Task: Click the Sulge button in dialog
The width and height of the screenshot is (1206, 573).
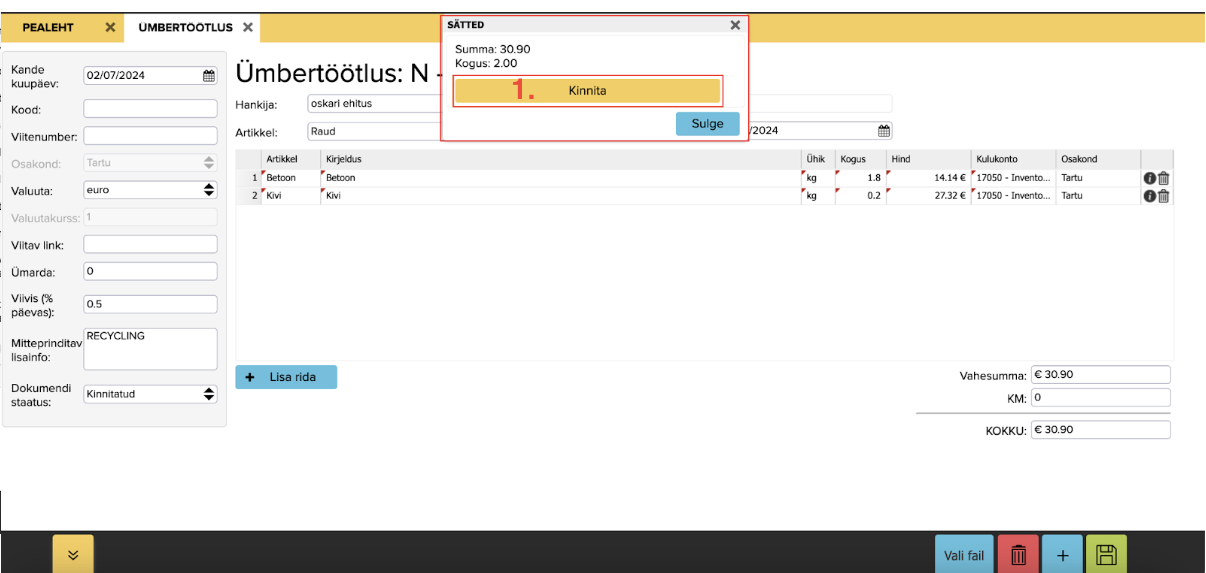Action: 707,124
